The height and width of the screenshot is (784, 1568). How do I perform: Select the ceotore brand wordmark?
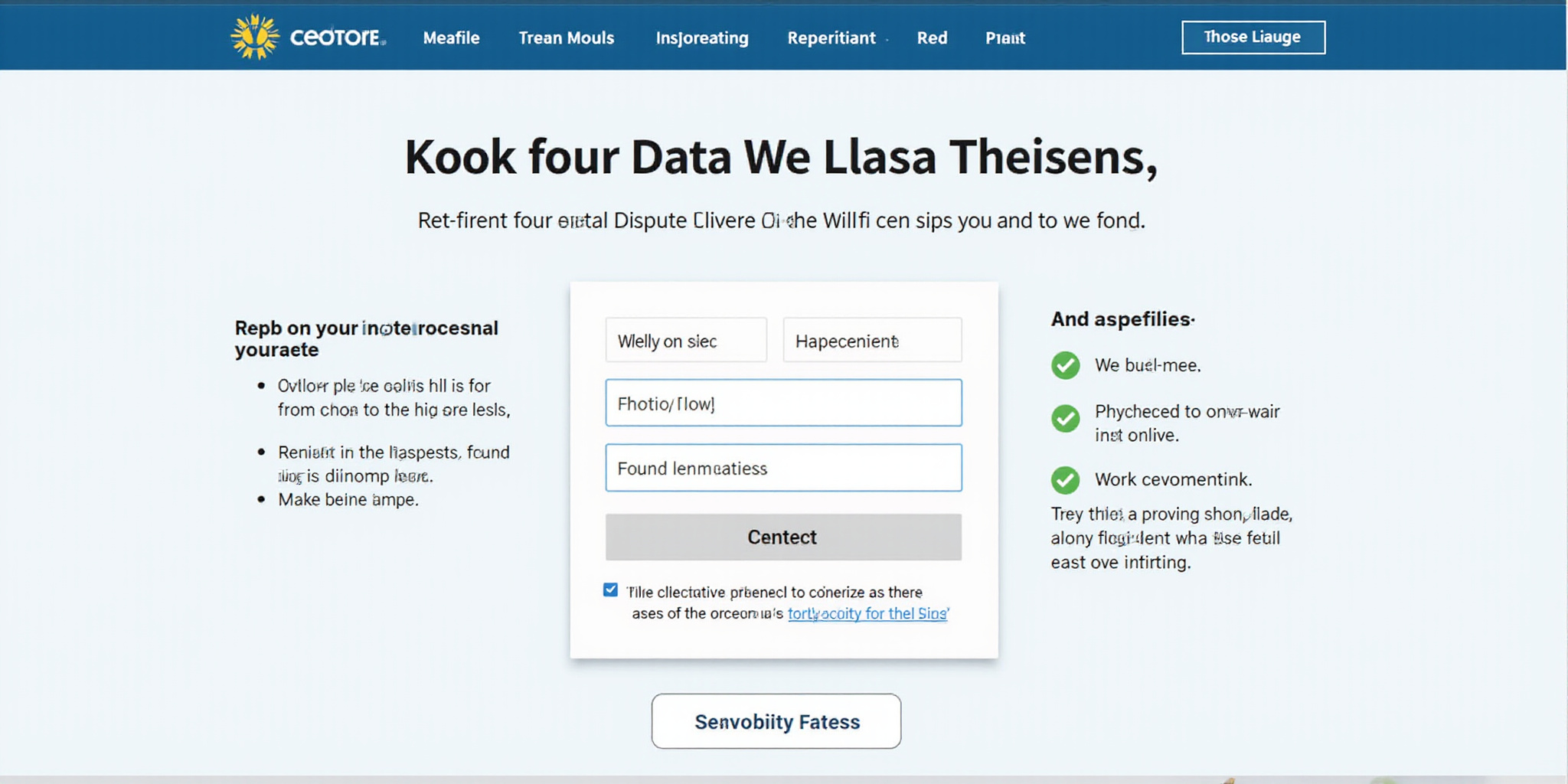pyautogui.click(x=335, y=37)
